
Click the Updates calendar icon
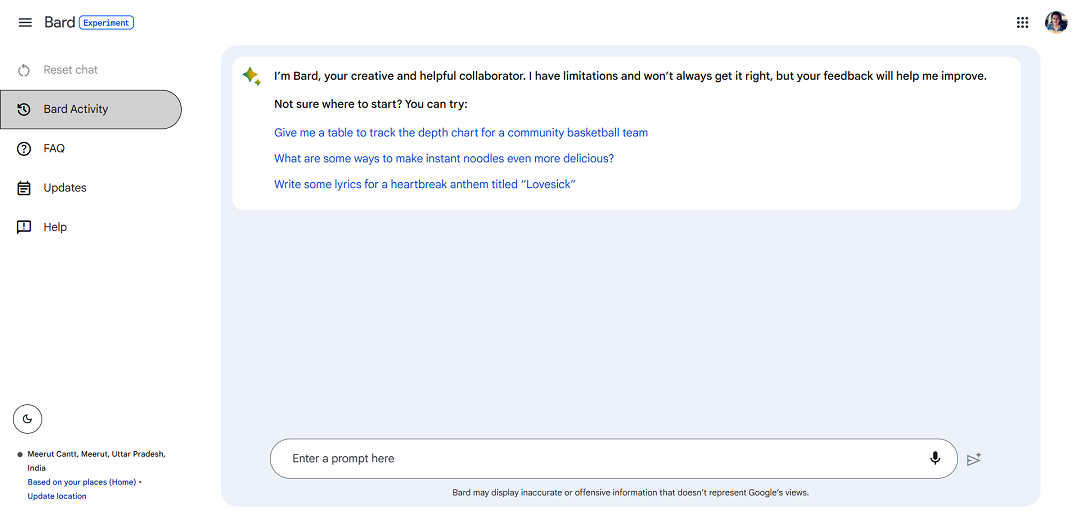24,188
